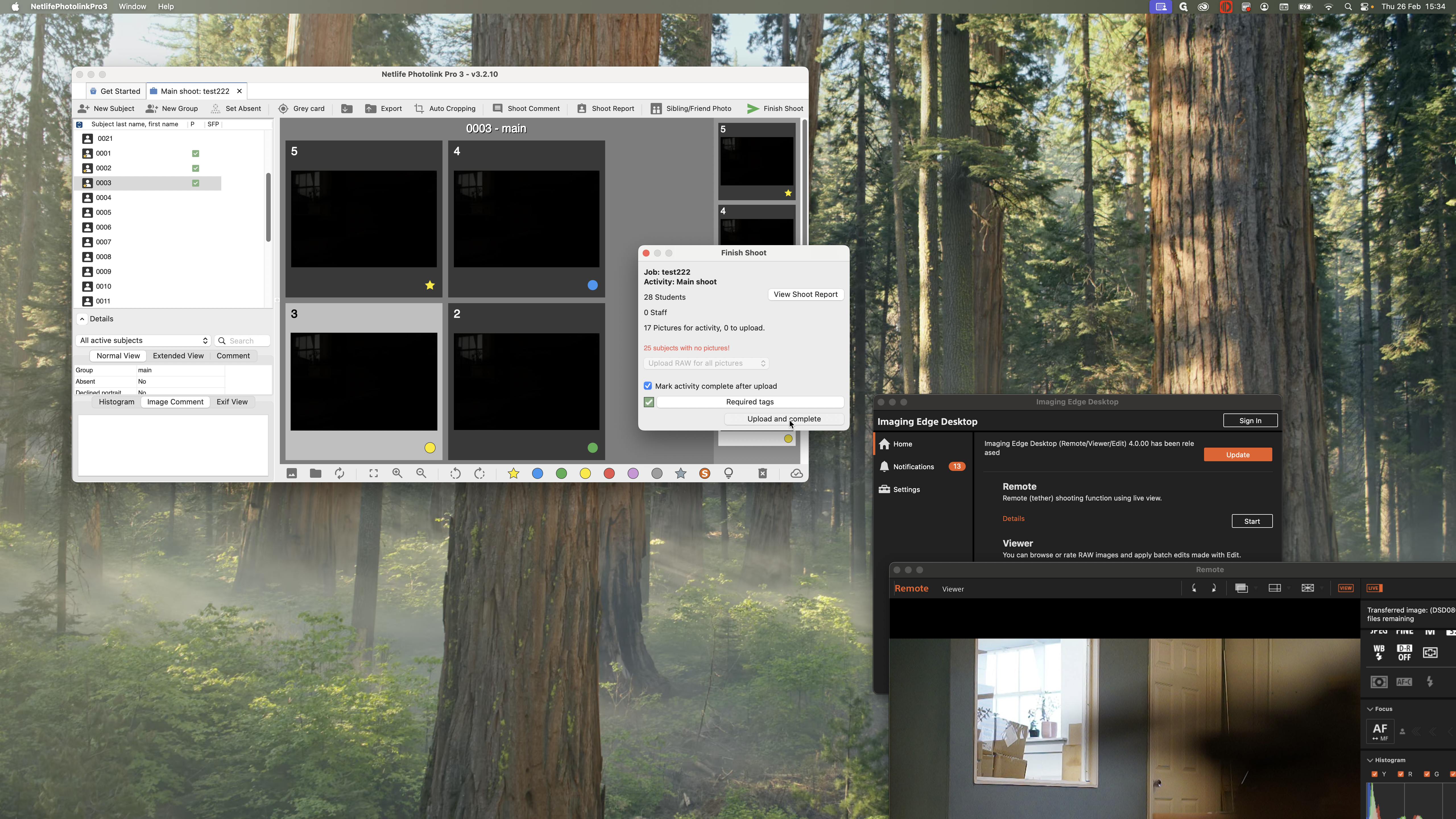Click the zoom in magnifier icon
Viewport: 1456px width, 819px height.
[397, 474]
